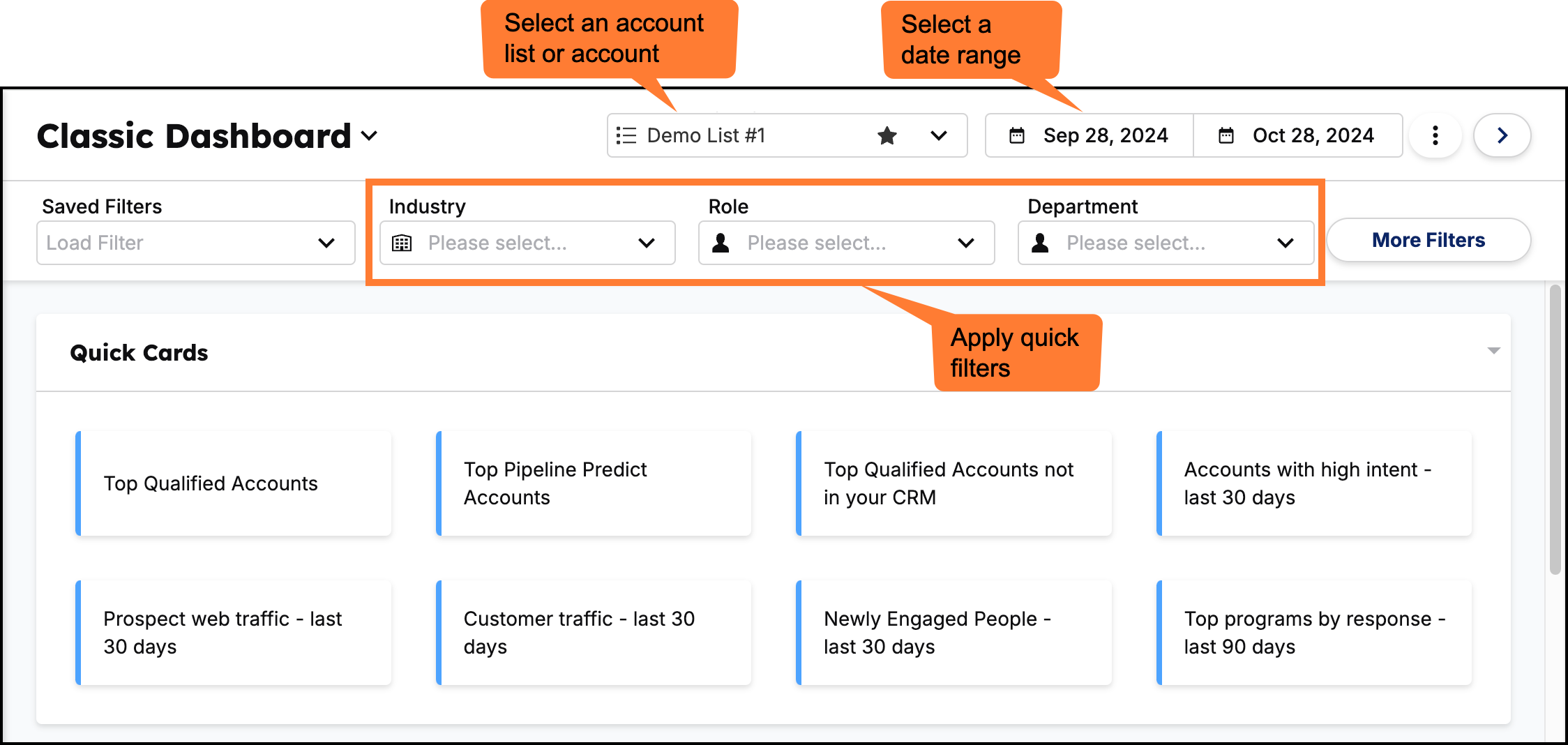Click the person icon in Role filter
Viewport: 1568px width, 745px height.
(x=721, y=243)
